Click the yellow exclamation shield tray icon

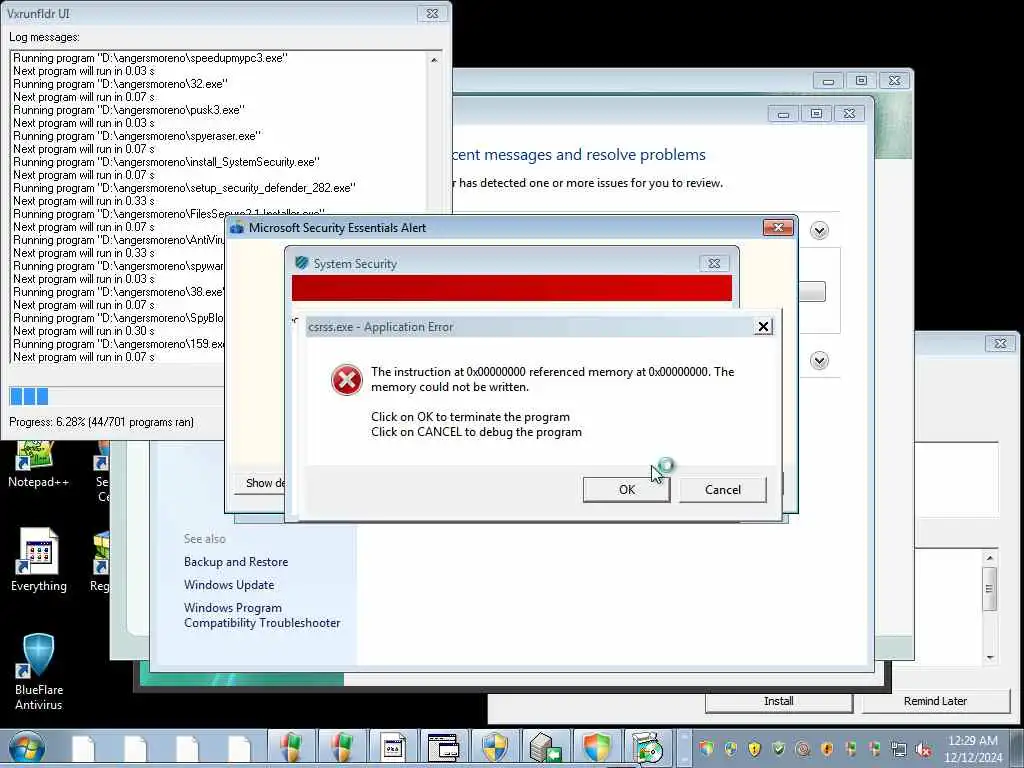(x=755, y=748)
